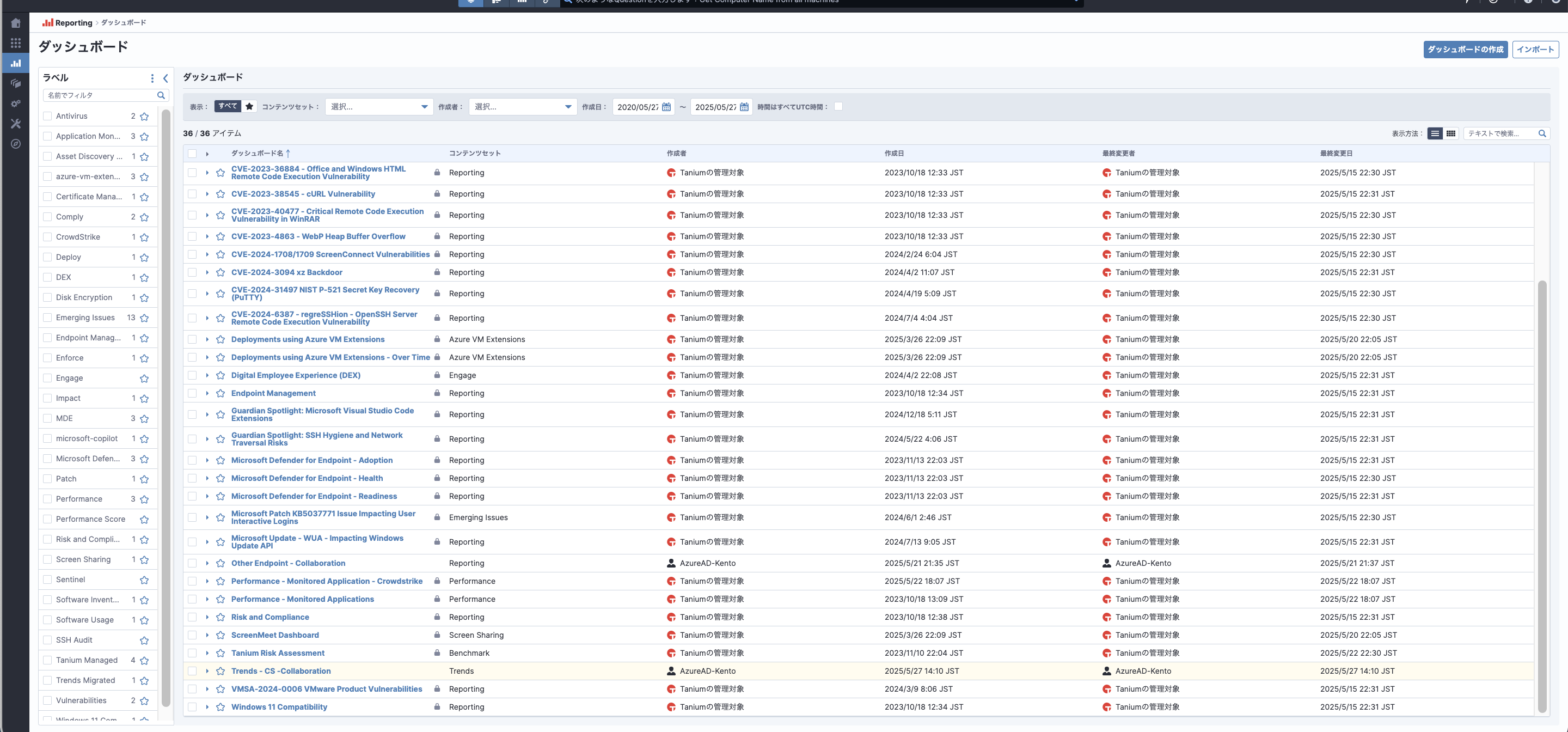This screenshot has width=1568, height=732.
Task: Click the Reporting breadcrumb
Action: 73,22
